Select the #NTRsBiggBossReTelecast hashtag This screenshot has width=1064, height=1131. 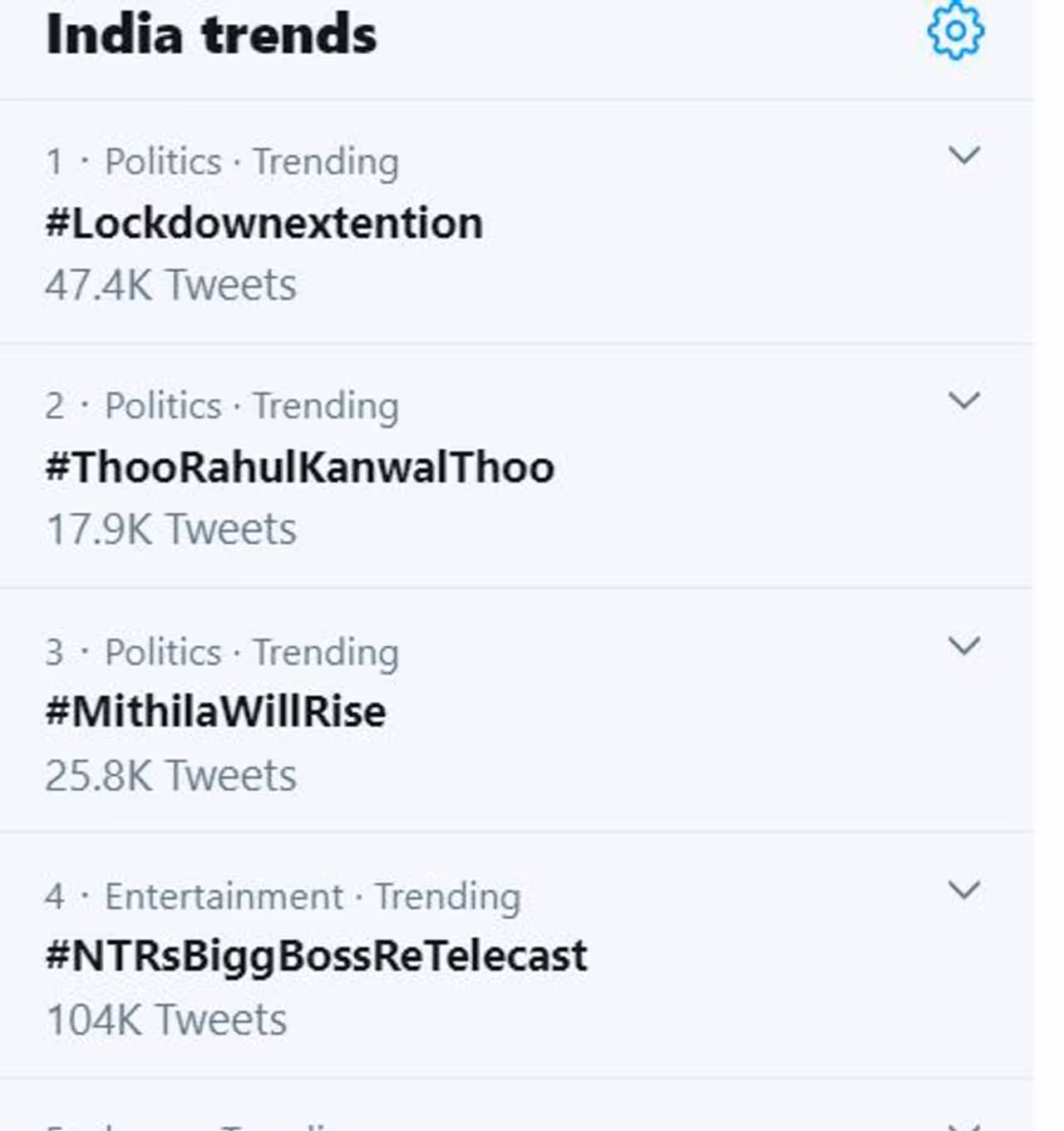pyautogui.click(x=316, y=956)
